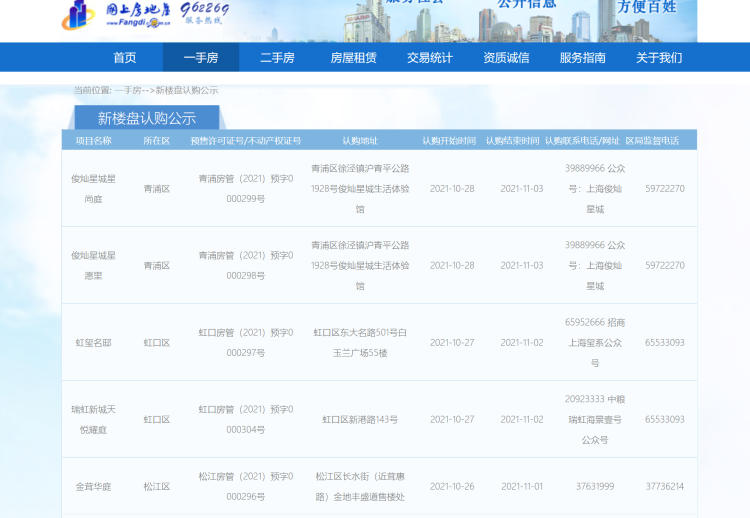Open the 瑞虹新城天悦耀庭 project row
This screenshot has width=750, height=518.
[x=93, y=419]
